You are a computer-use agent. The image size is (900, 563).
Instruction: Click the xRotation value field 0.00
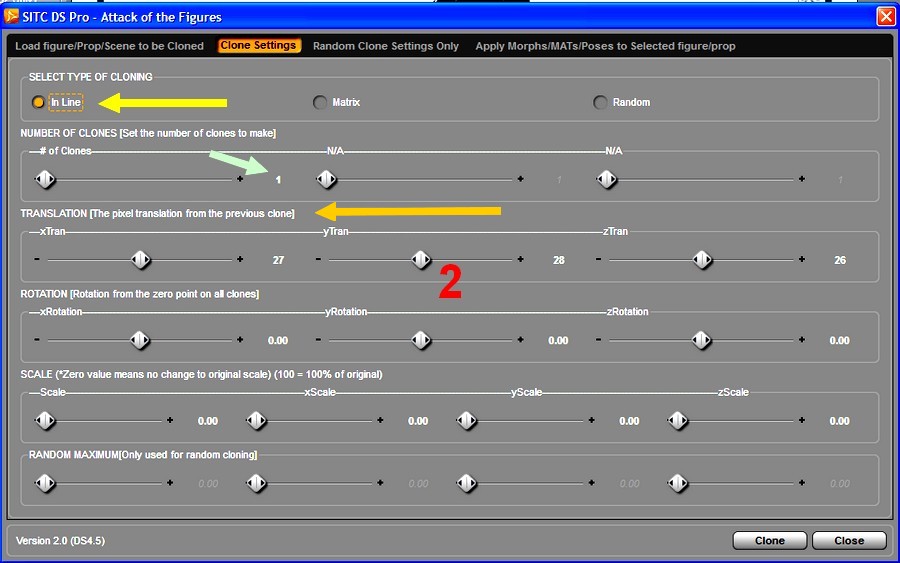(278, 341)
